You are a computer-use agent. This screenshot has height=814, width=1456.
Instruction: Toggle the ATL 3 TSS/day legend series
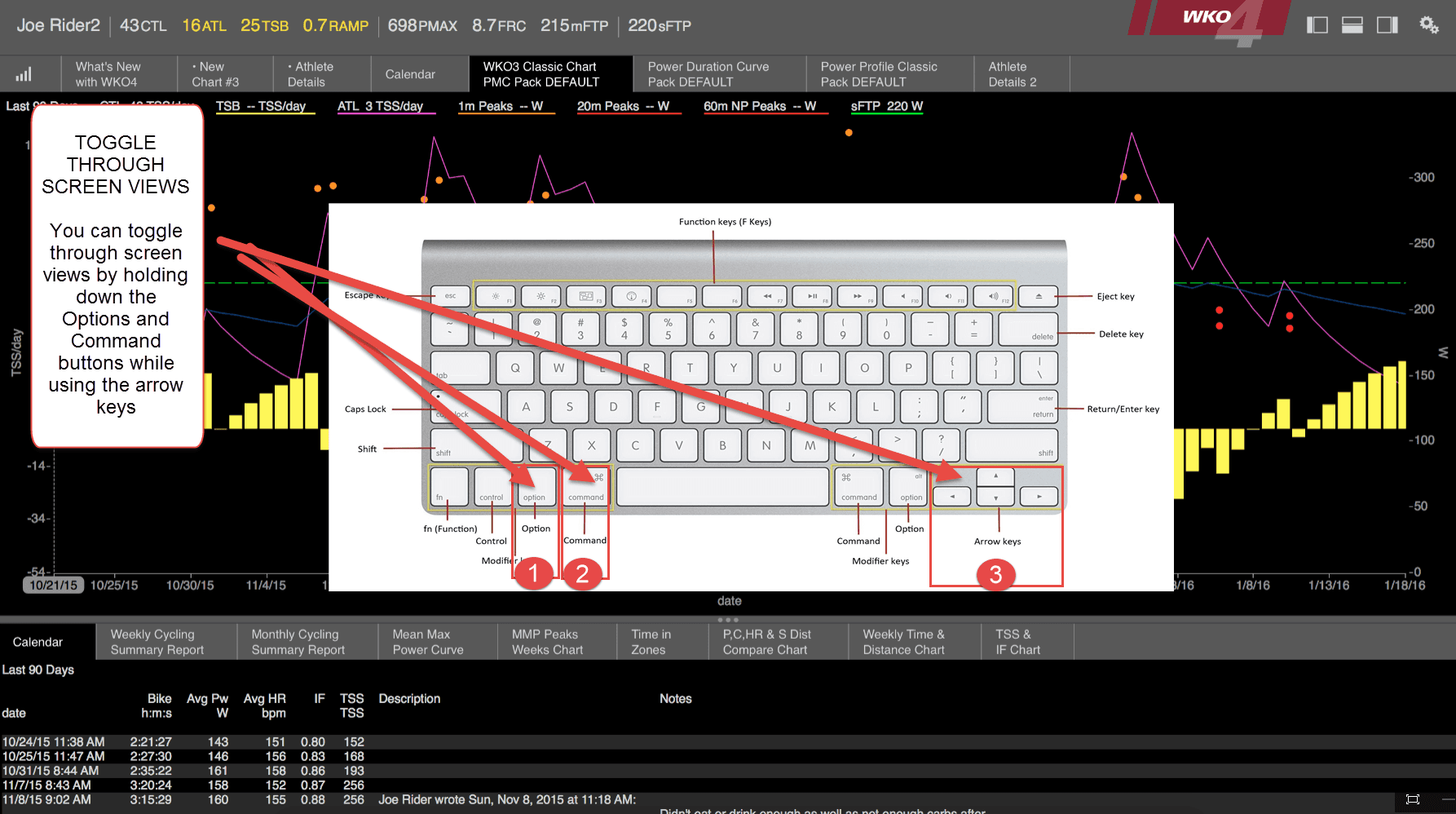click(386, 107)
